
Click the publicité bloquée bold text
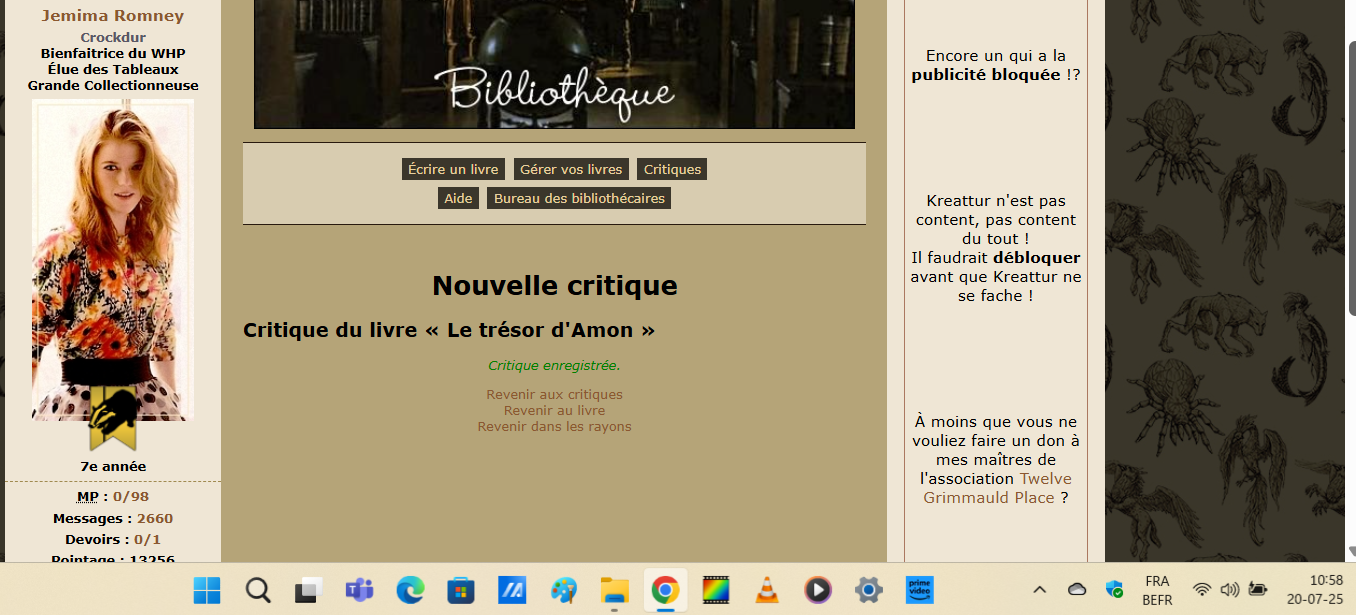coord(986,75)
